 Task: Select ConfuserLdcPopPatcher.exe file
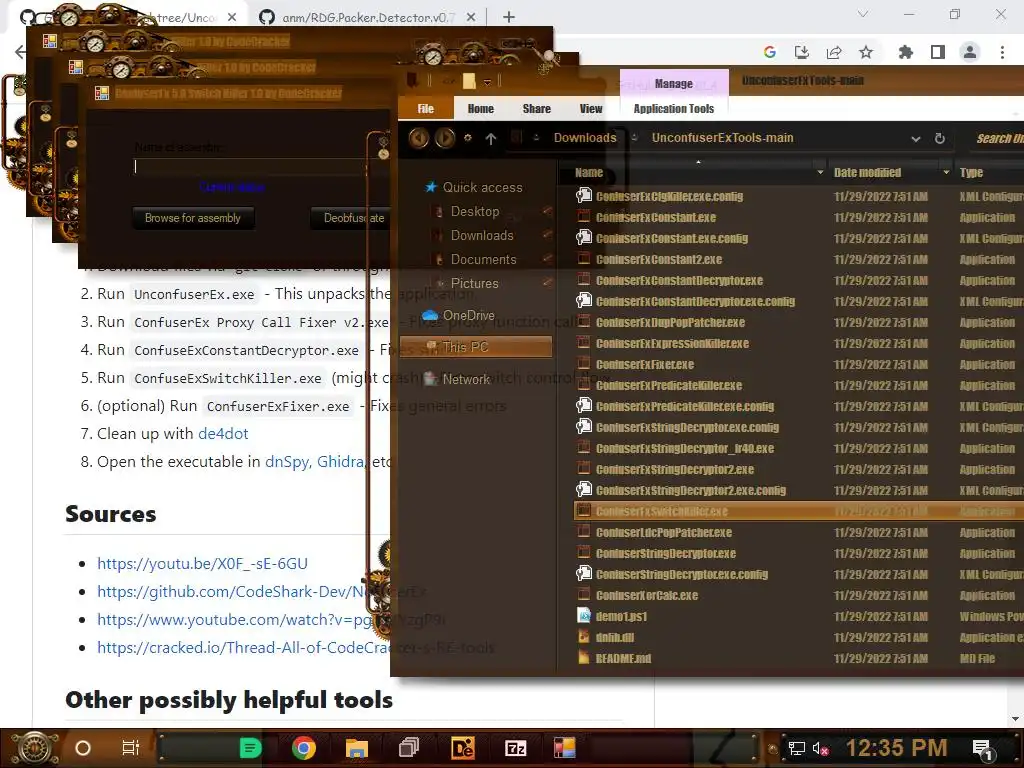[x=664, y=532]
